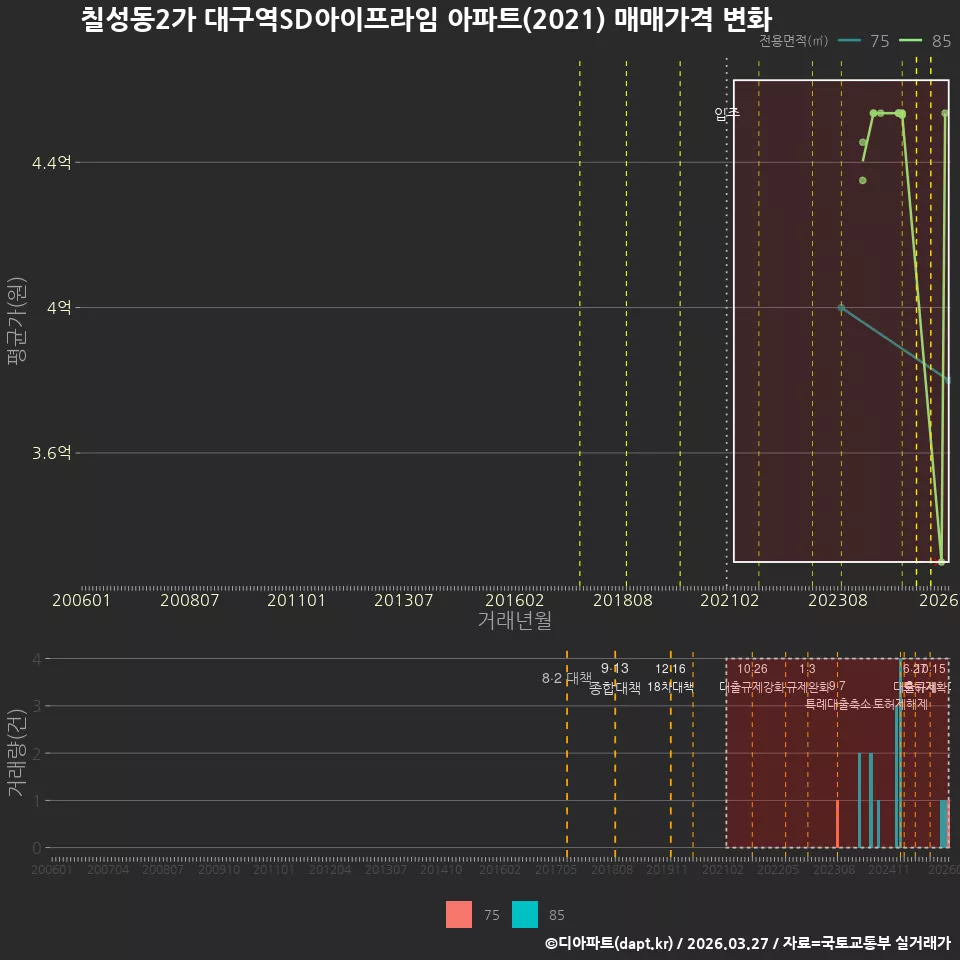Click the '대출규제강화' annotation text
This screenshot has width=960, height=960.
pos(752,686)
